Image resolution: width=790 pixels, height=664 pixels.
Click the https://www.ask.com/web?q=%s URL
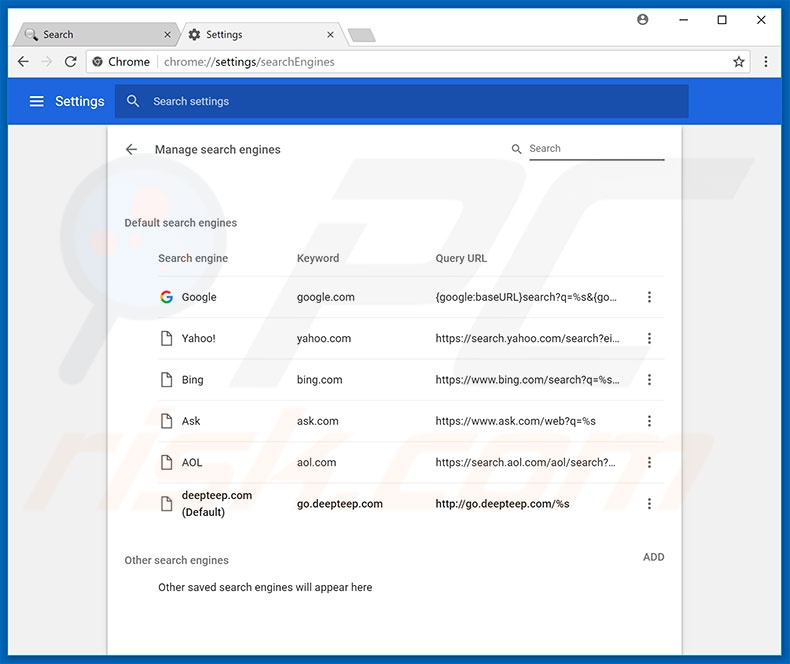pos(515,421)
